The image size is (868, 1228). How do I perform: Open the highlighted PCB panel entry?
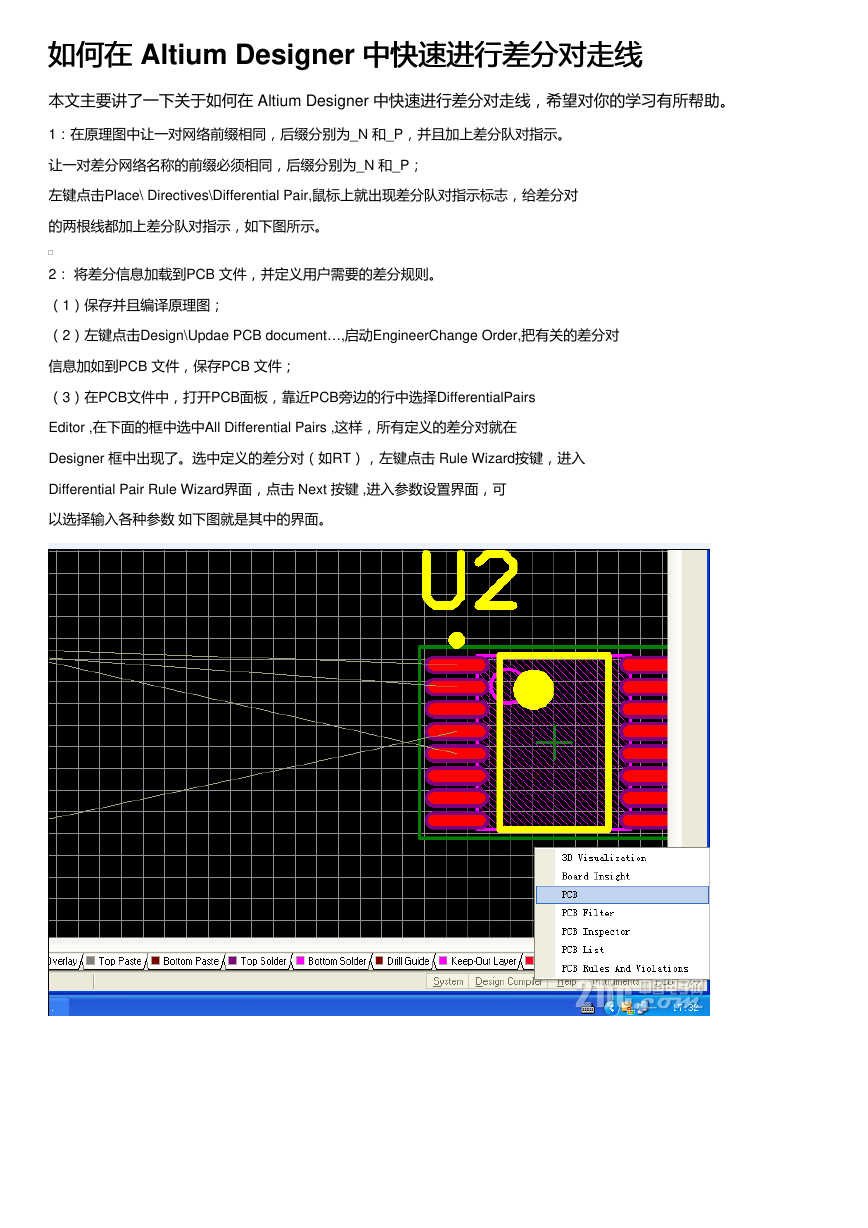point(621,895)
